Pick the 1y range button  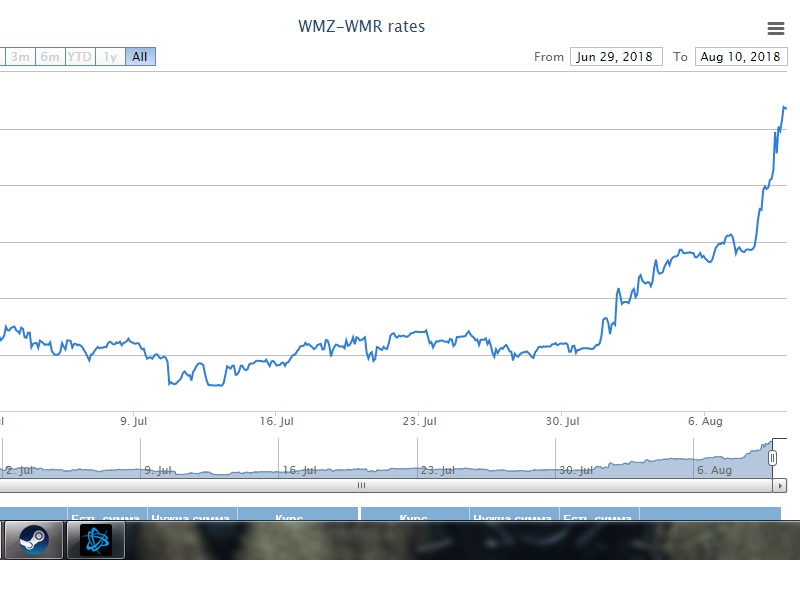[x=110, y=57]
